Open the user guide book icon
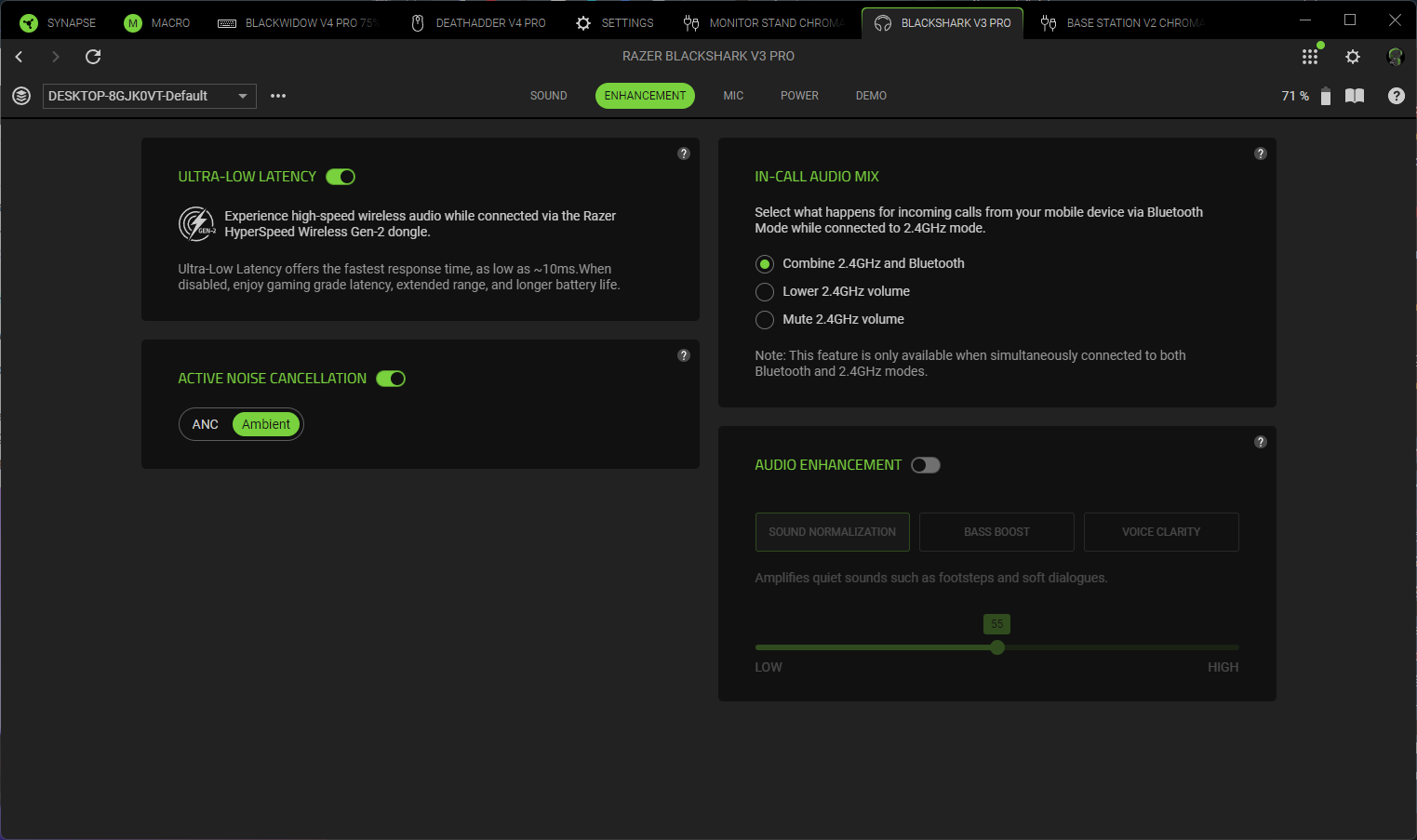 point(1355,96)
